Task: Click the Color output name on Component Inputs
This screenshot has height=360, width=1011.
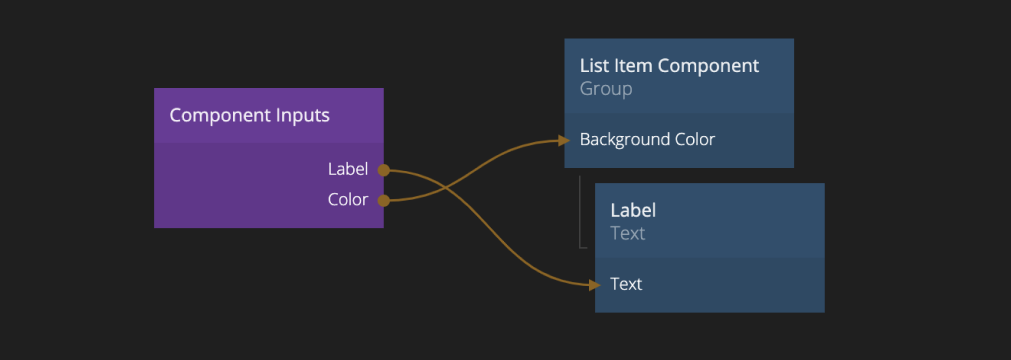Action: click(348, 200)
